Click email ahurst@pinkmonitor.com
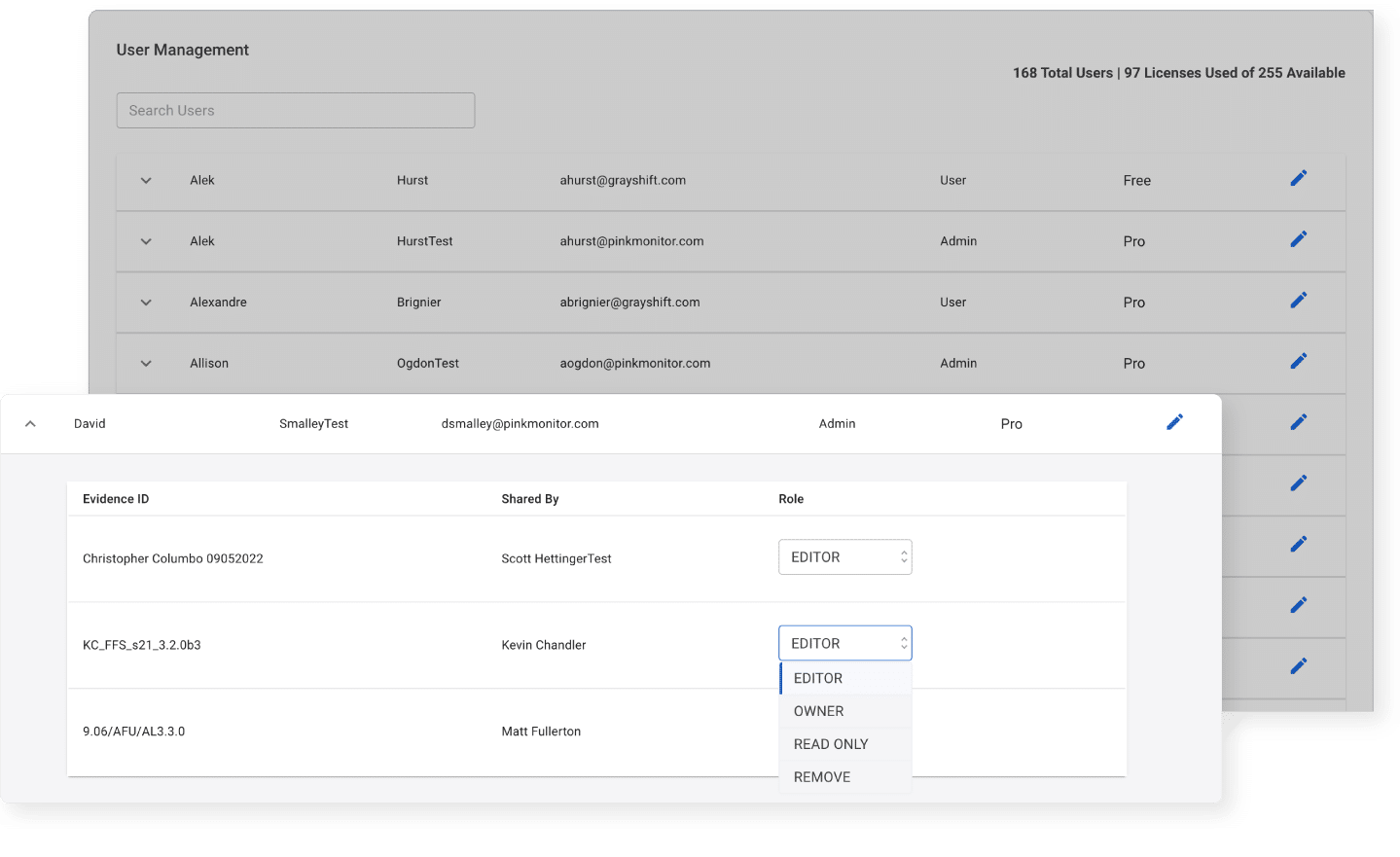The image size is (1400, 857). [x=631, y=241]
